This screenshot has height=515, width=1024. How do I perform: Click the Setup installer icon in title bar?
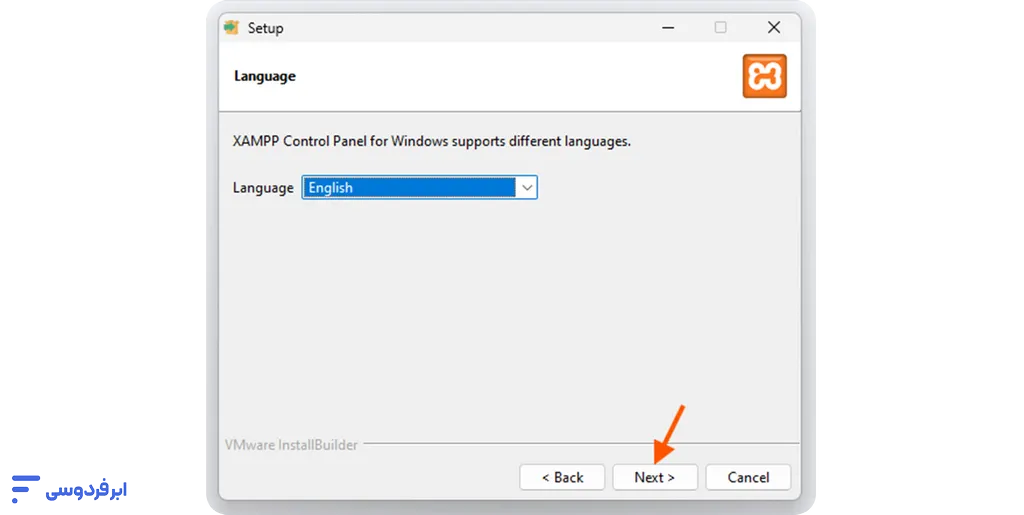click(231, 28)
